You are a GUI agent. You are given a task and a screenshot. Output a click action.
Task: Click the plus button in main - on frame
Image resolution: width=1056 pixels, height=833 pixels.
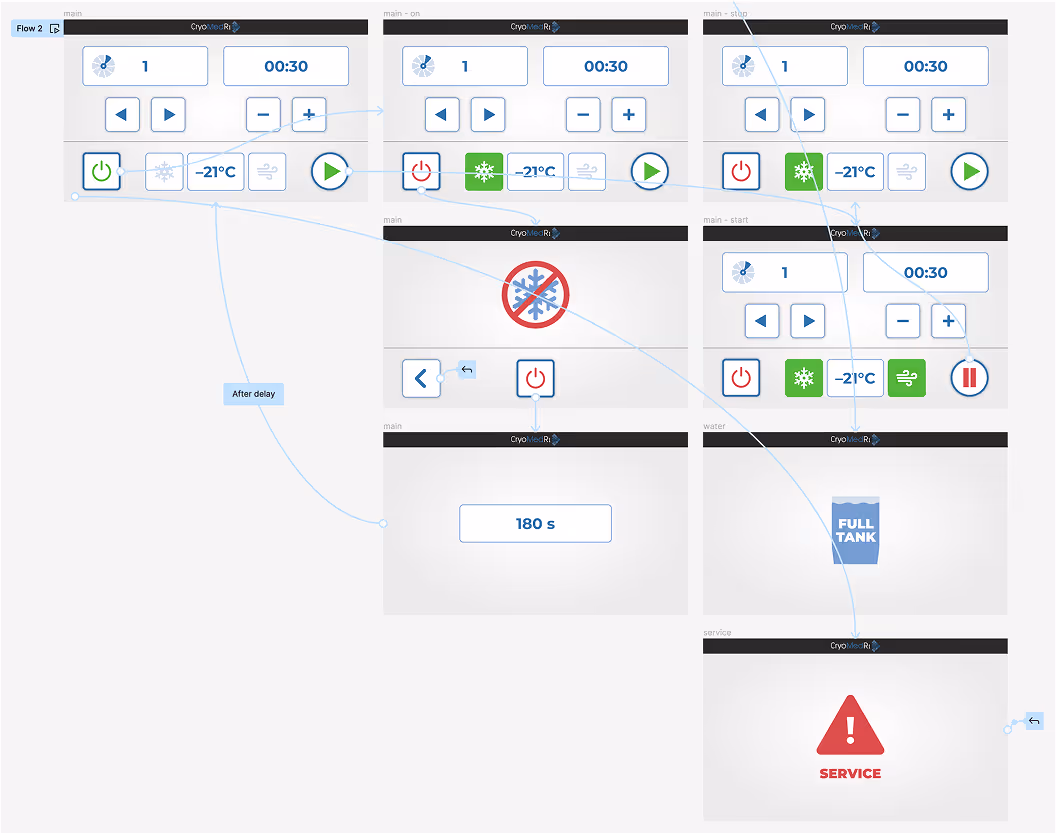click(x=629, y=114)
